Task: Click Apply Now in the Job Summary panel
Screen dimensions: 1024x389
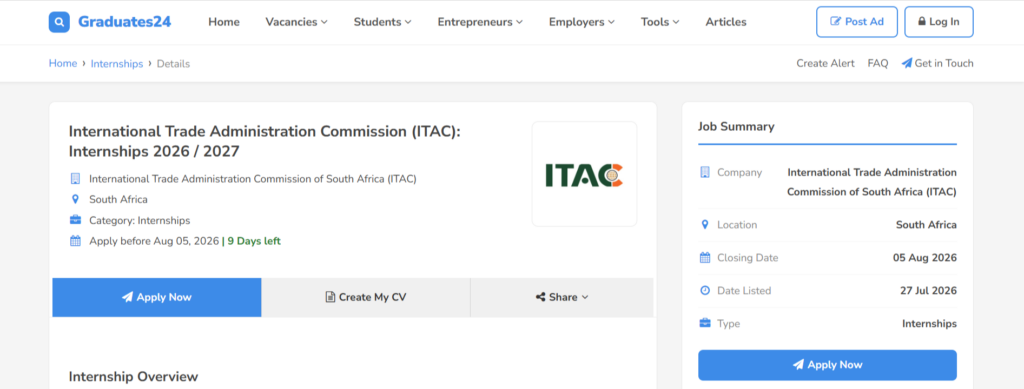Action: point(827,365)
